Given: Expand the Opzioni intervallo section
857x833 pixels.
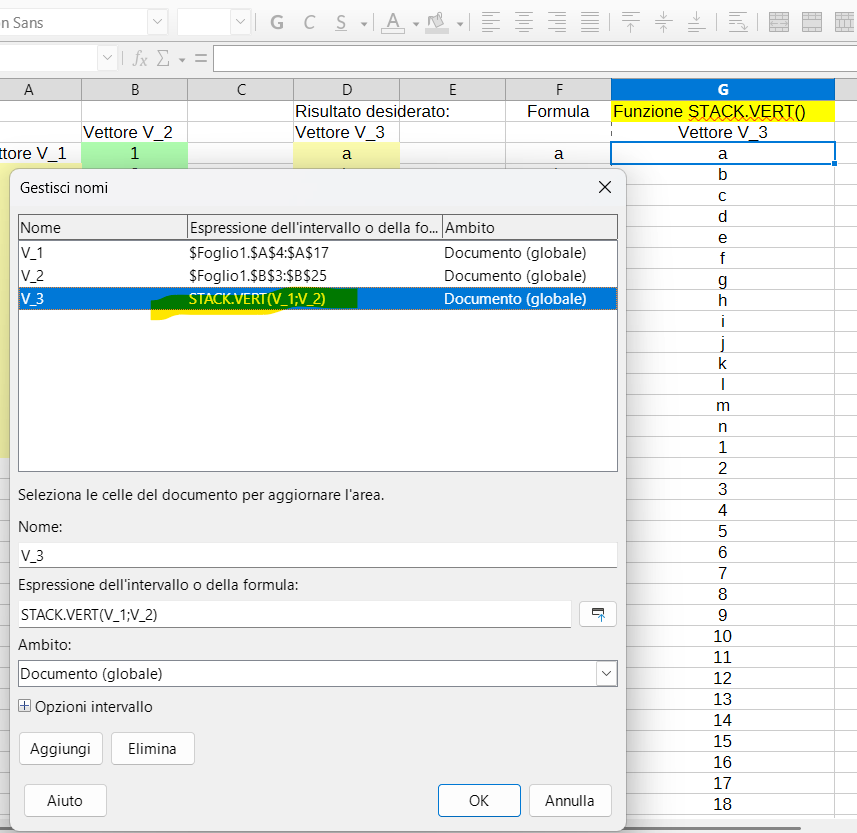Looking at the screenshot, I should (26, 707).
